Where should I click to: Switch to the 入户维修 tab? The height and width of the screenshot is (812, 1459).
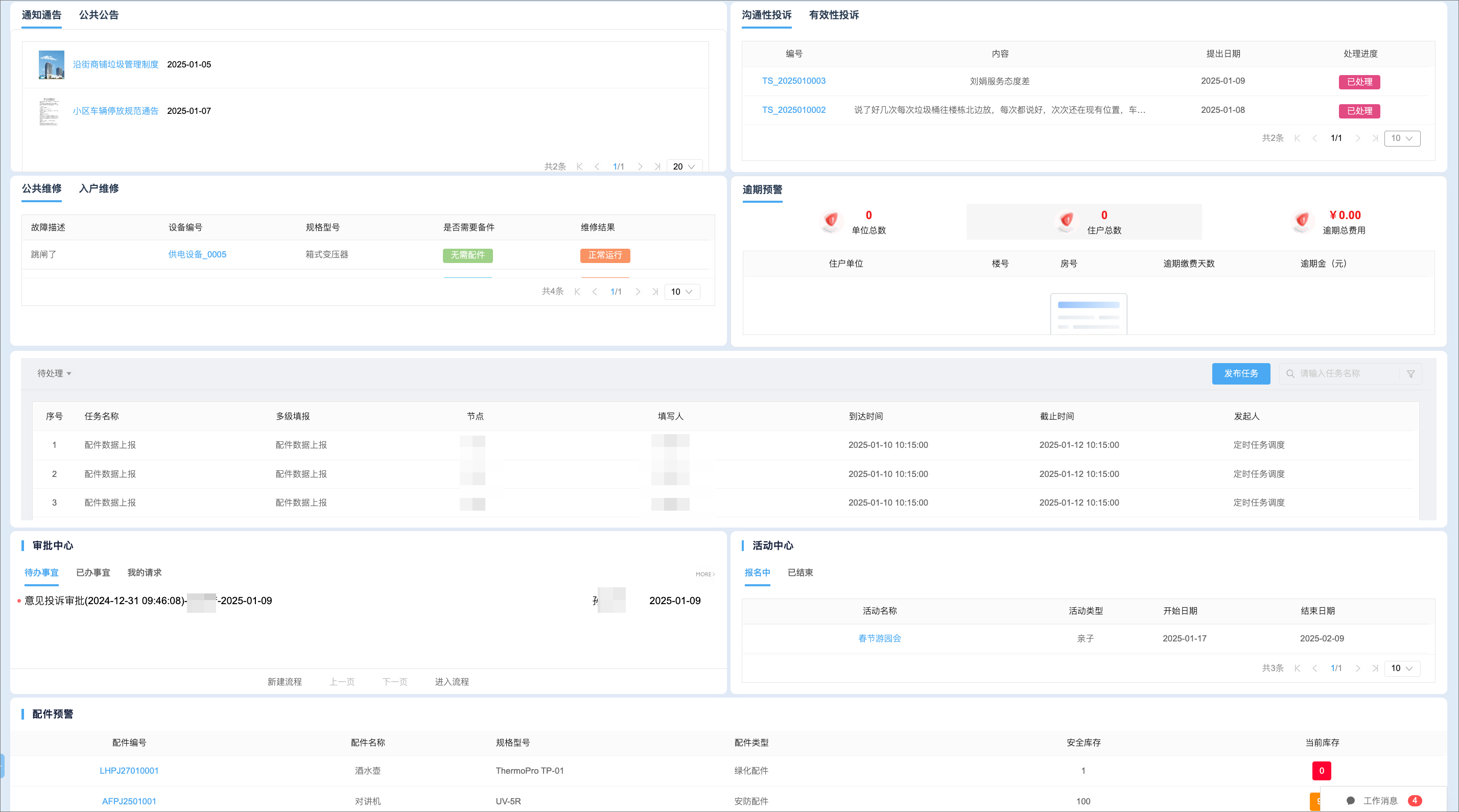pos(99,188)
